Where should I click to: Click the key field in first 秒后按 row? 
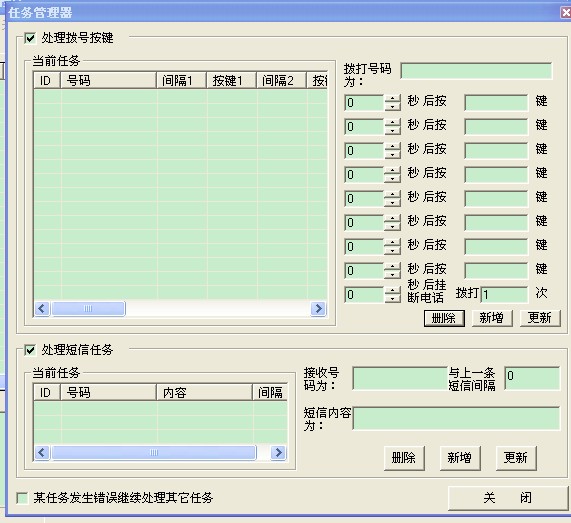496,103
